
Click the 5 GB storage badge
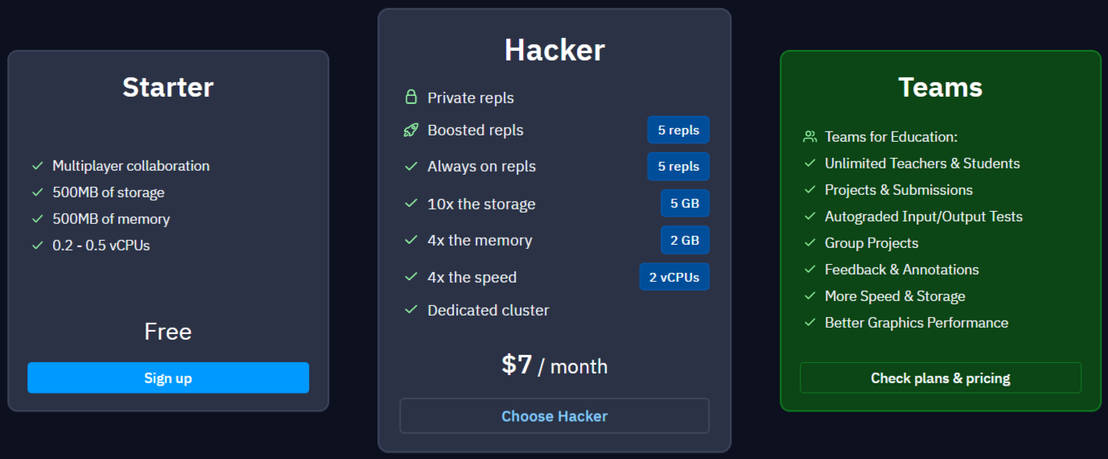pyautogui.click(x=684, y=203)
